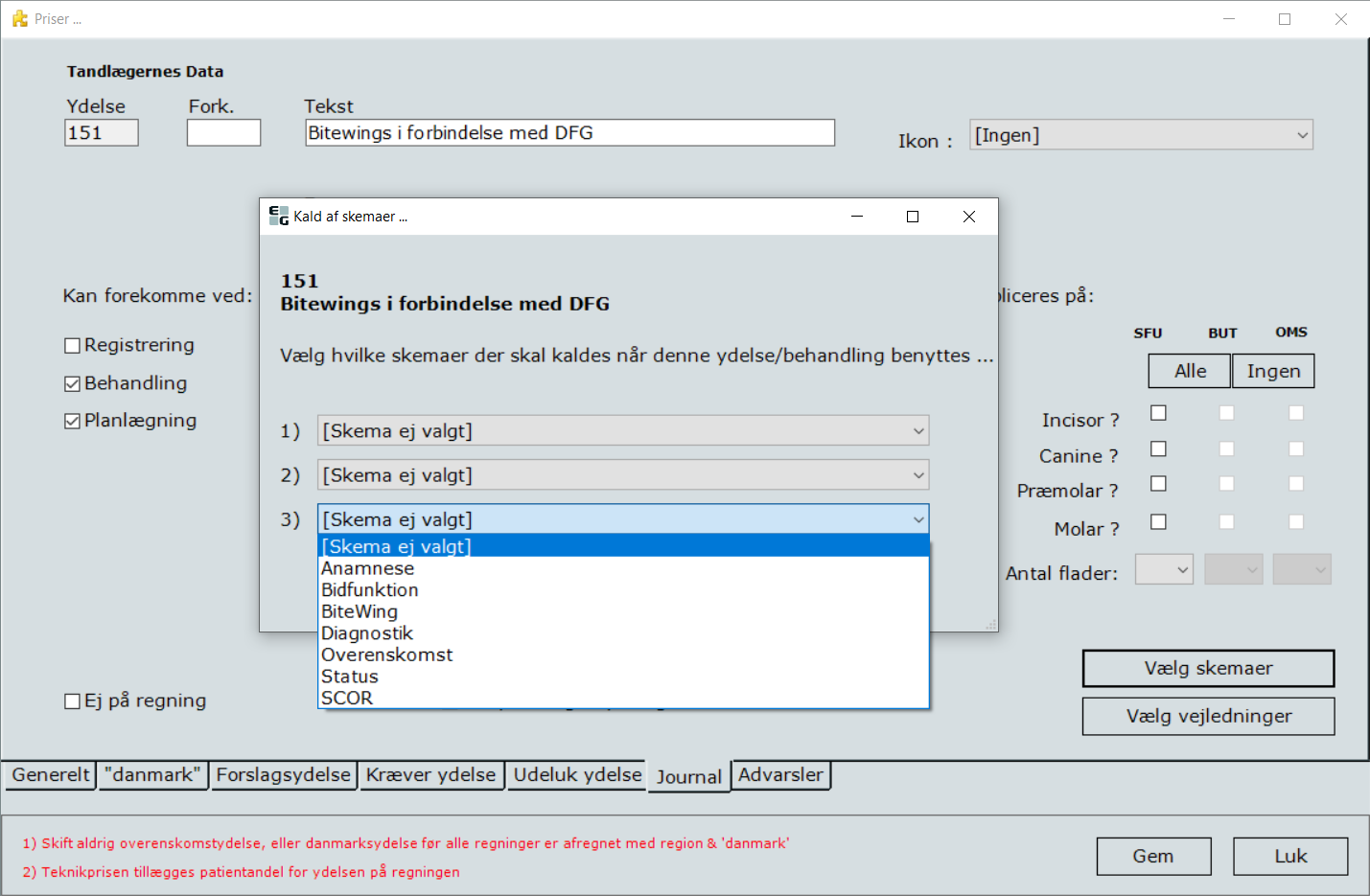This screenshot has height=896, width=1370.
Task: Click the Alle button
Action: click(1190, 371)
